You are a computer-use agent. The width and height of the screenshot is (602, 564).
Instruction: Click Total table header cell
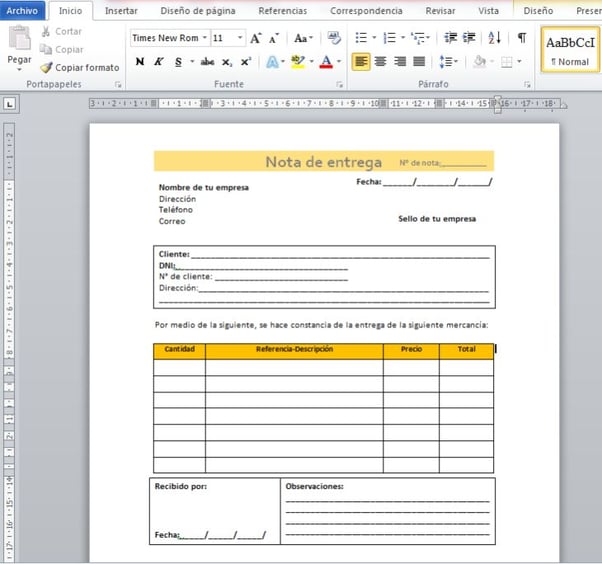[x=466, y=351]
